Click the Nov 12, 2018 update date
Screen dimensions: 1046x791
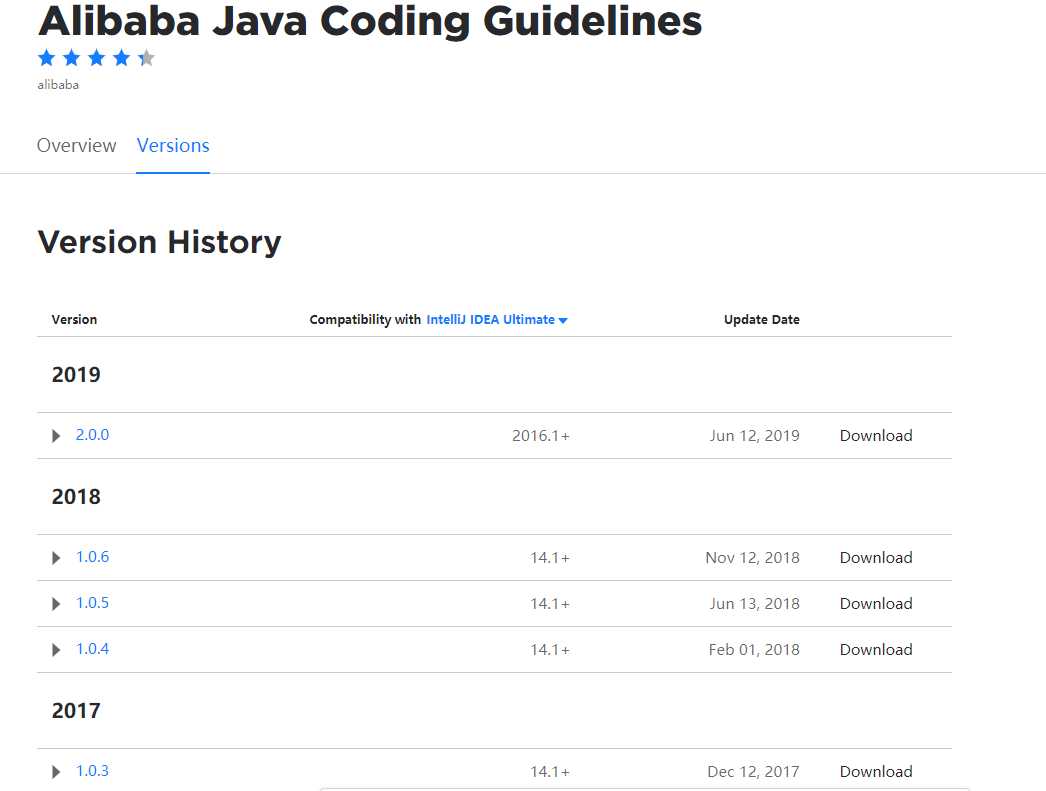pyautogui.click(x=752, y=558)
